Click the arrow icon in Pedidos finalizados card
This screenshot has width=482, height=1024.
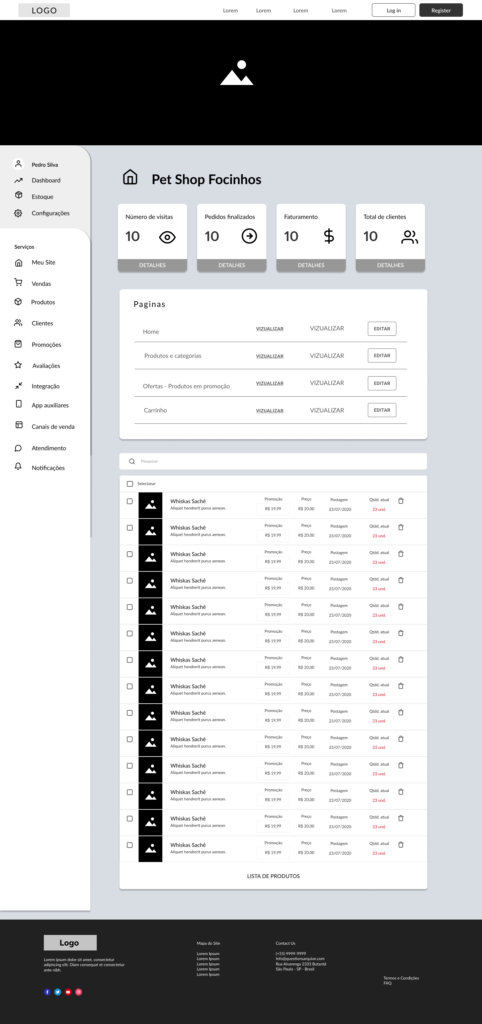(x=249, y=236)
